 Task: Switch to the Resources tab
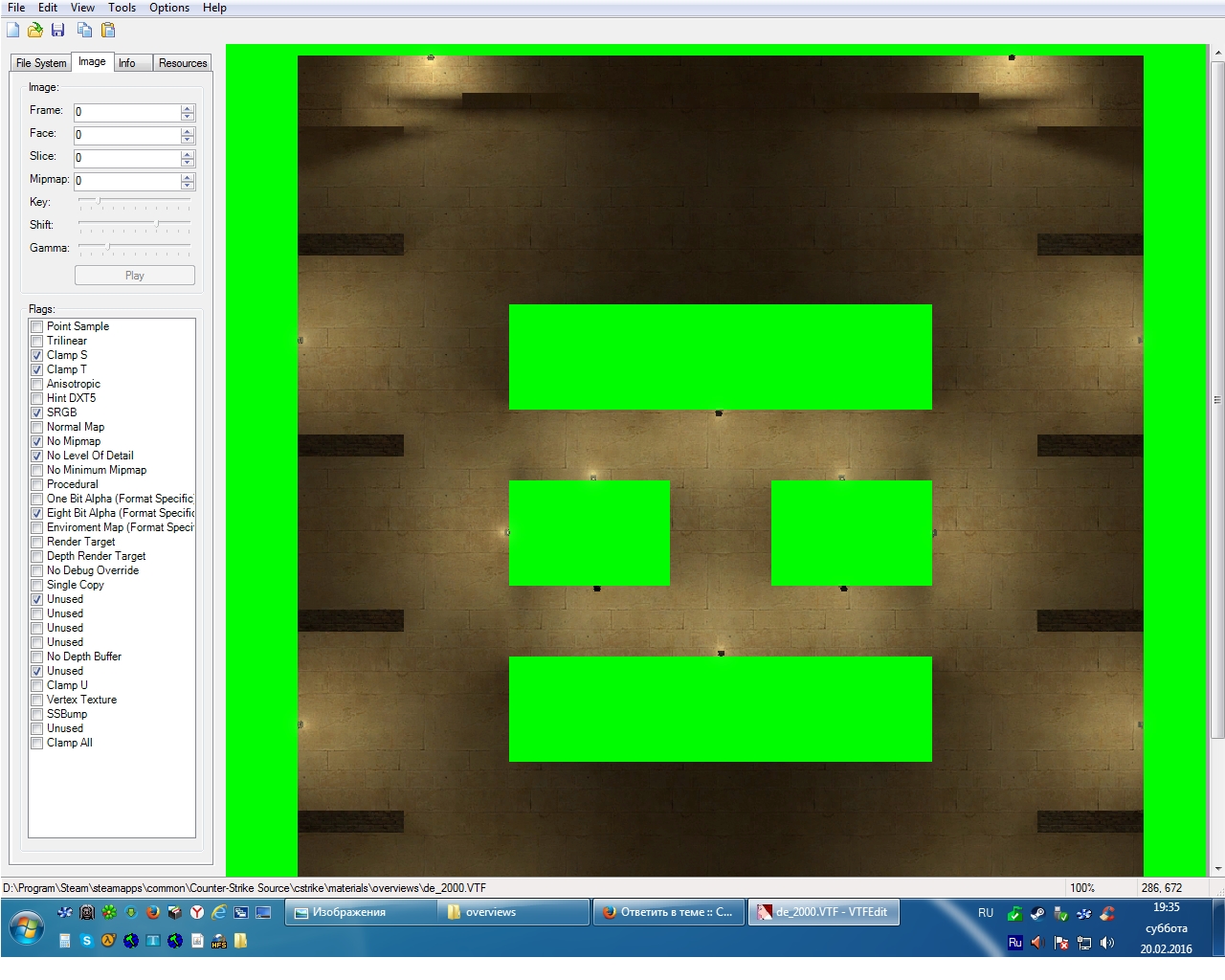click(x=183, y=63)
